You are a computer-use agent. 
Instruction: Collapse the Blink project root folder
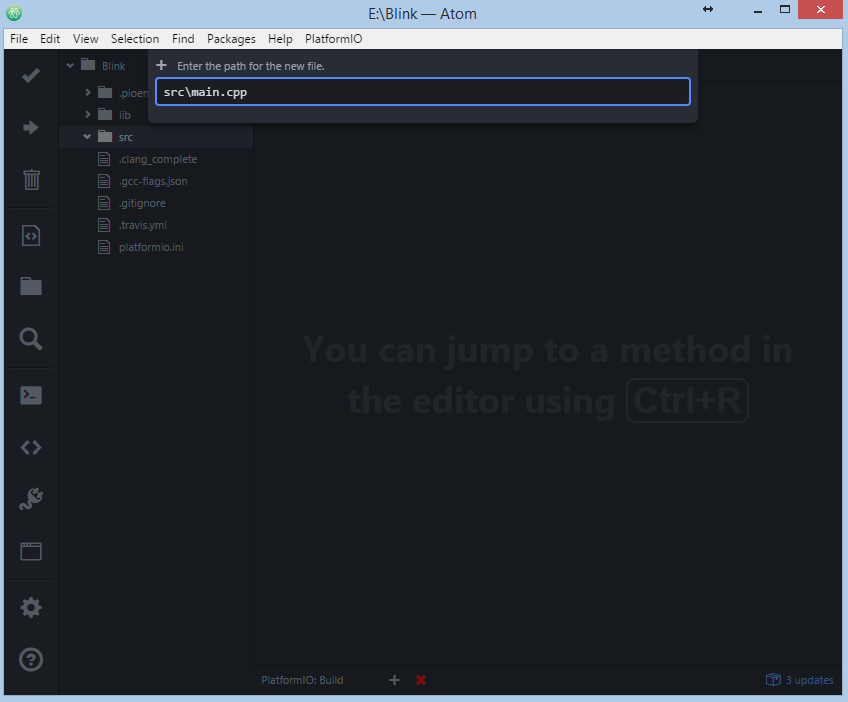70,66
